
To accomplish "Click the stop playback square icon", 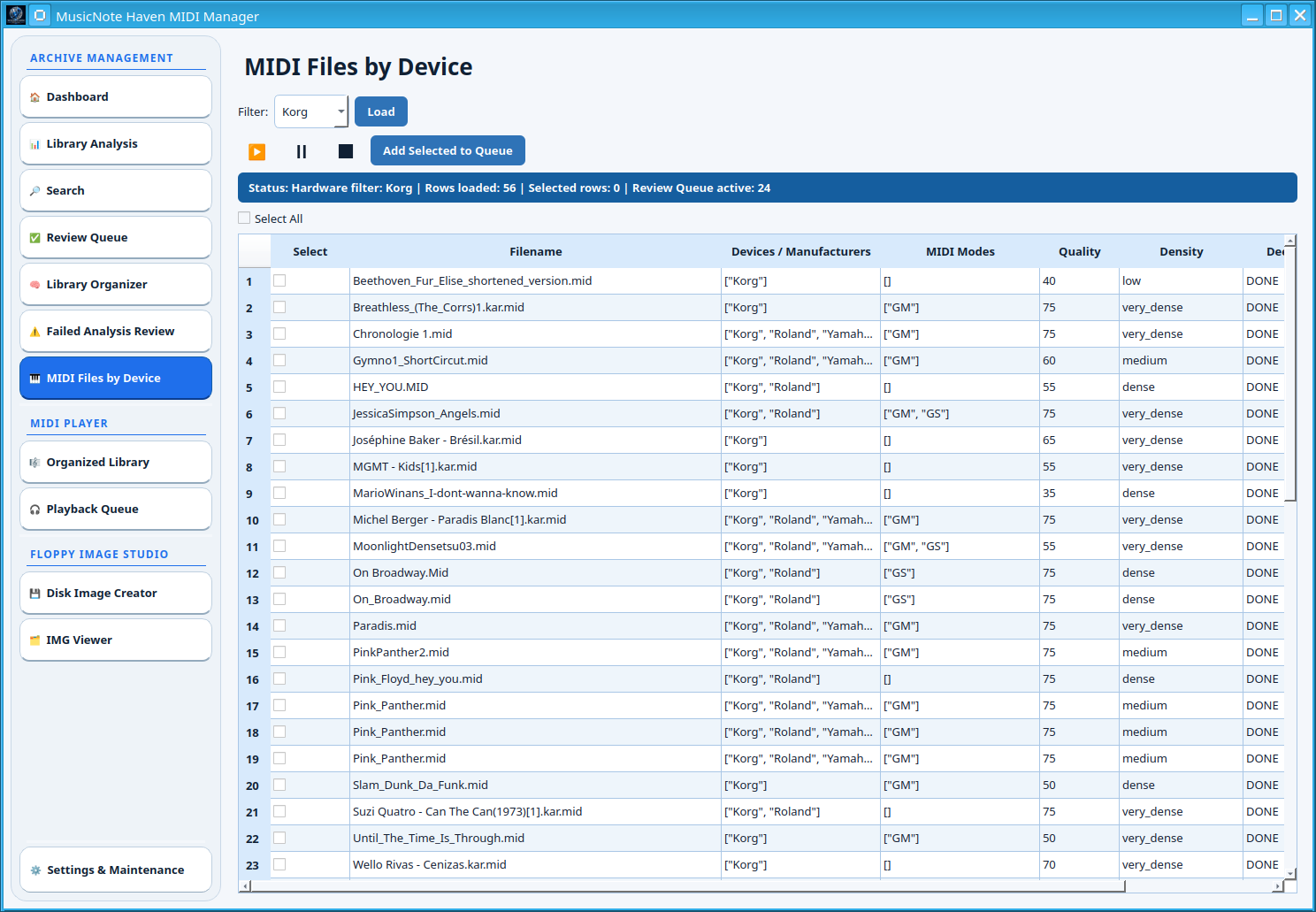I will (346, 151).
